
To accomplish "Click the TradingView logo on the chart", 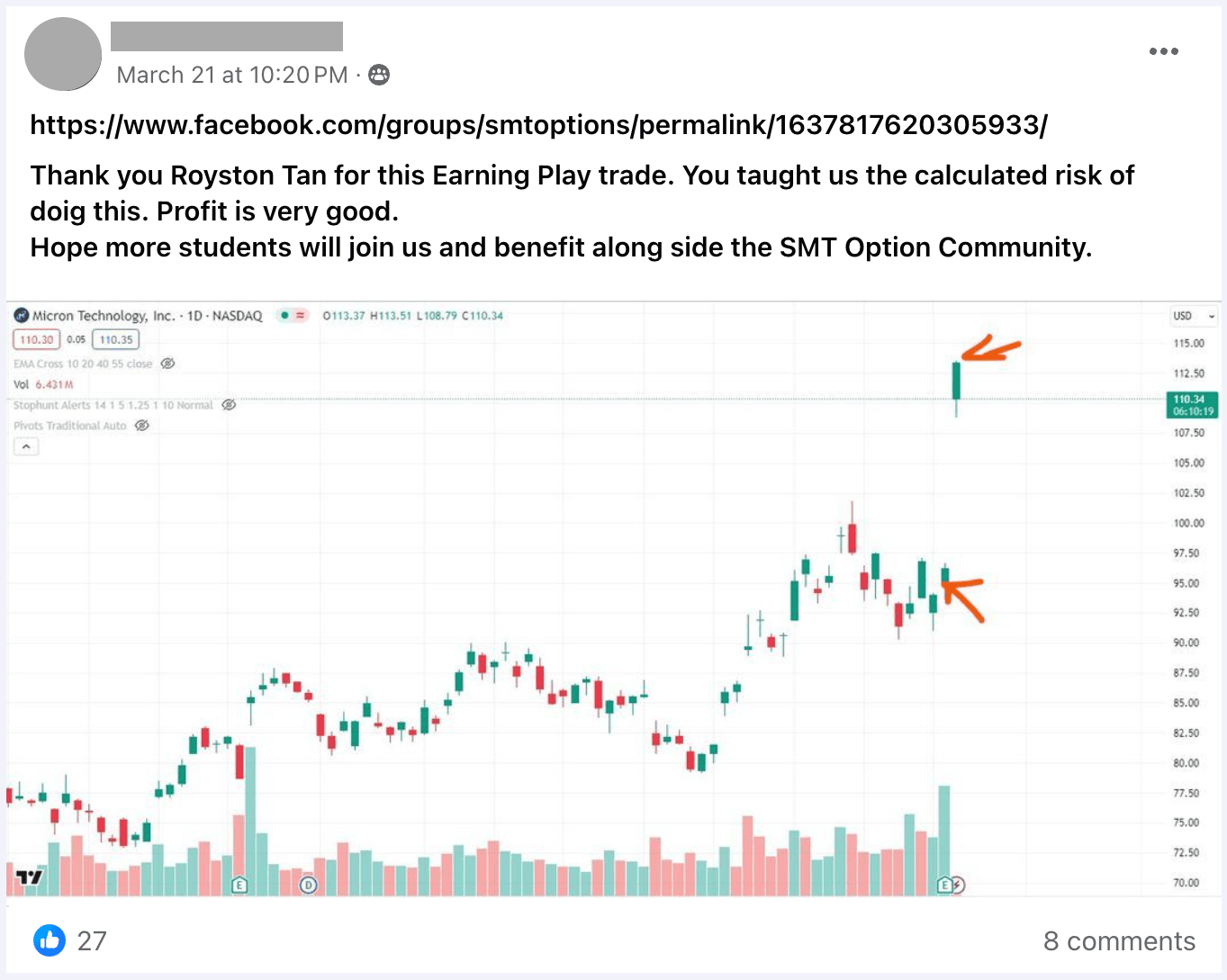I will point(29,877).
